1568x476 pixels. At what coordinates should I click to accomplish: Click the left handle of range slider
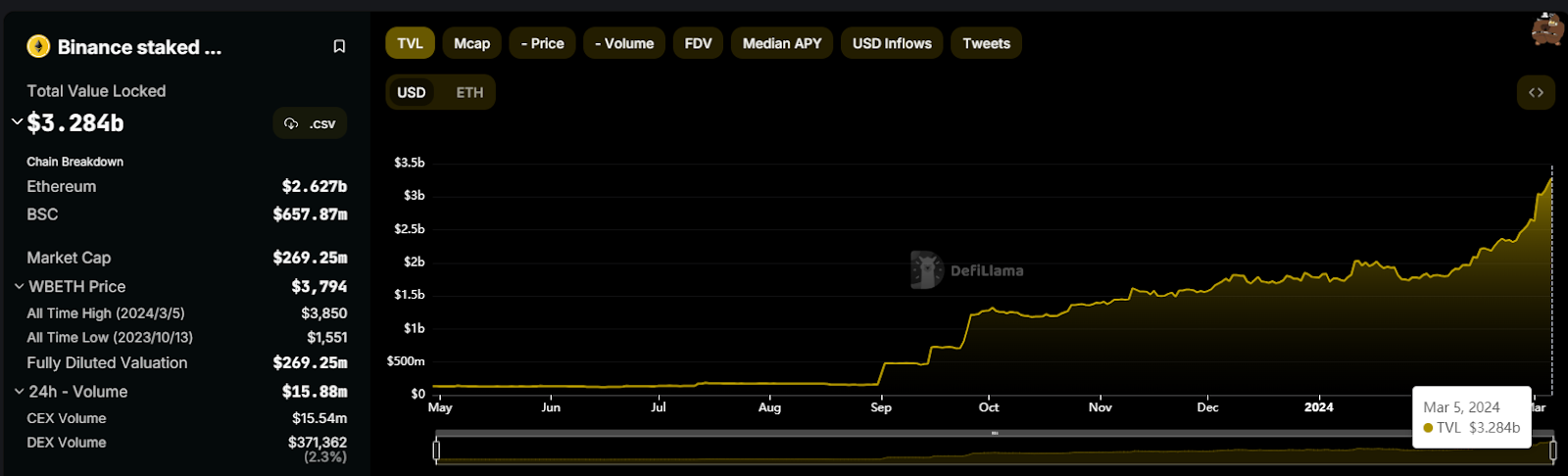pyautogui.click(x=437, y=450)
